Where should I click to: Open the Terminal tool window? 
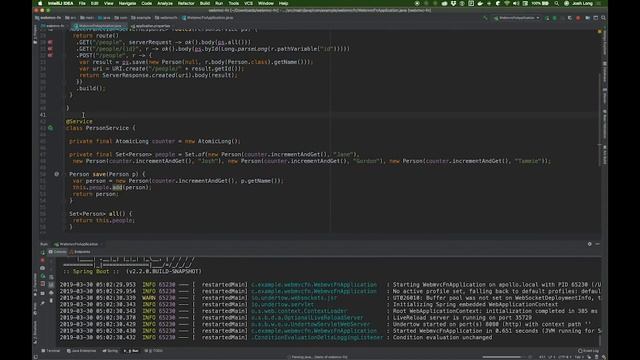tap(51, 351)
